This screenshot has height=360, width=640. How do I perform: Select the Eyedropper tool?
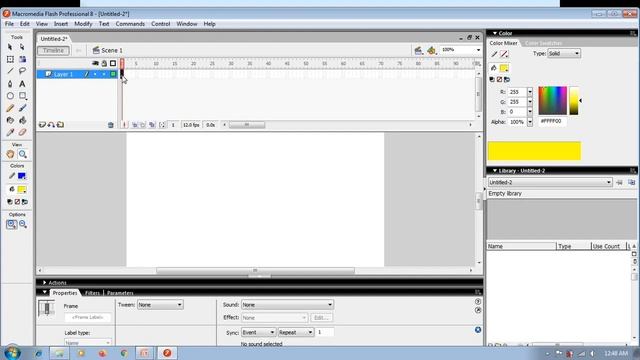coord(10,133)
